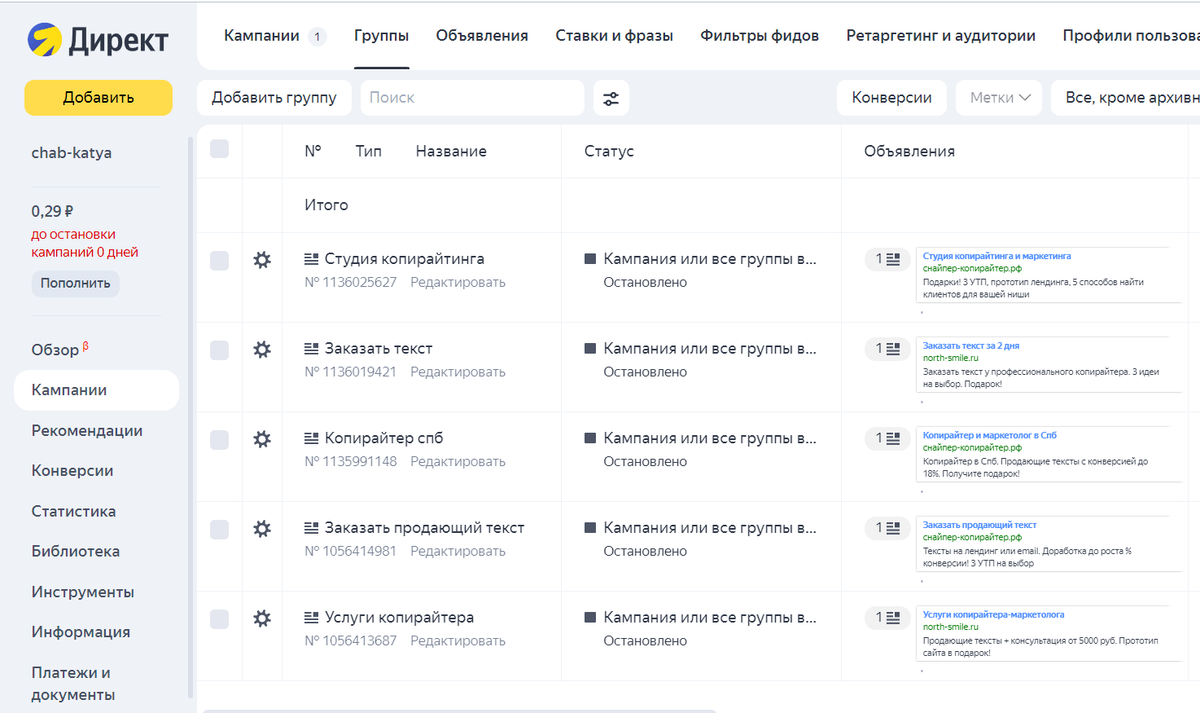Check the Услуги копирайтера row checkbox
The width and height of the screenshot is (1200, 713).
[x=219, y=618]
